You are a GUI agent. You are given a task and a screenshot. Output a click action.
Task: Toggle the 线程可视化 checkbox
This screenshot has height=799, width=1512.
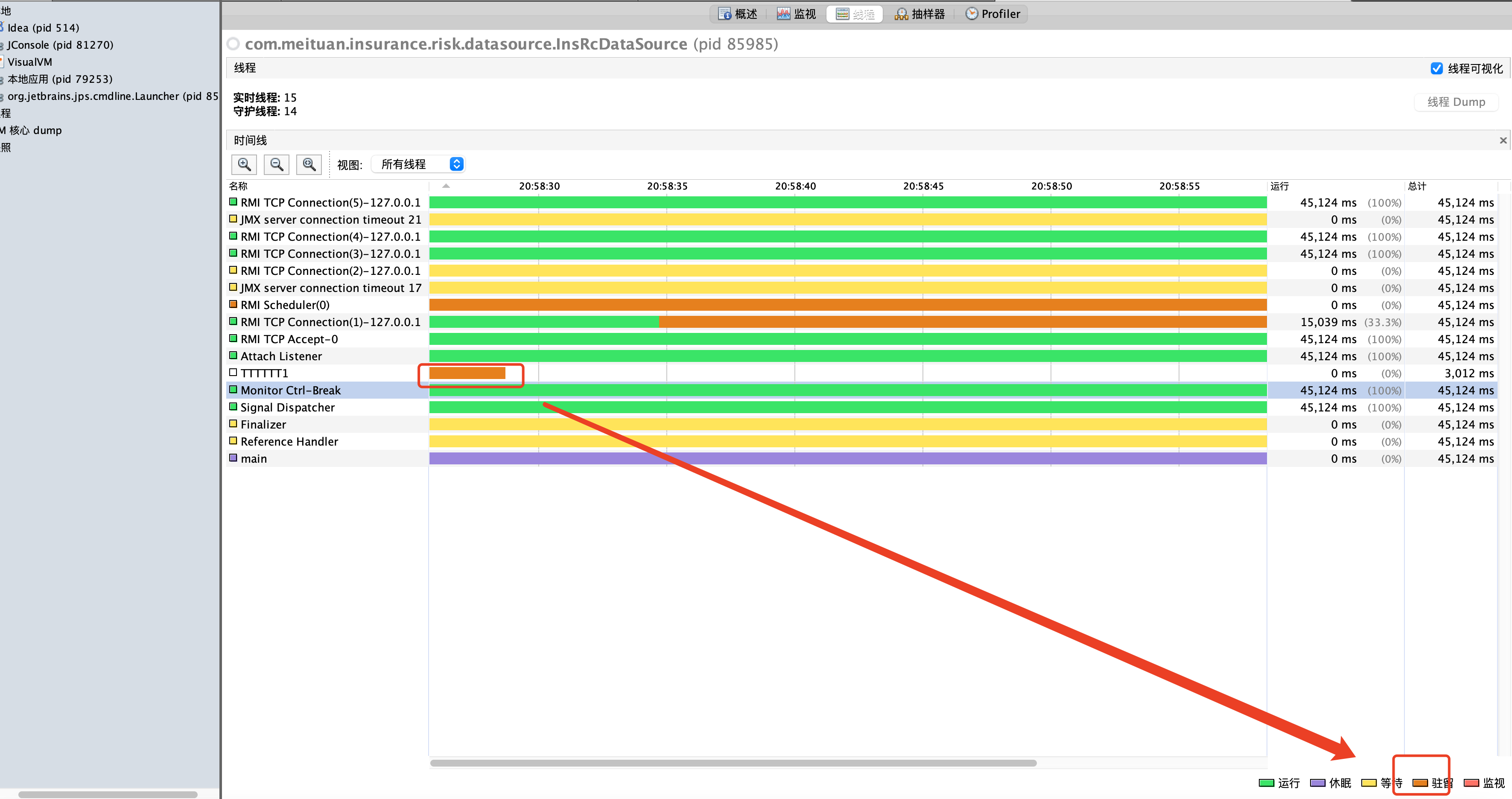coord(1436,69)
